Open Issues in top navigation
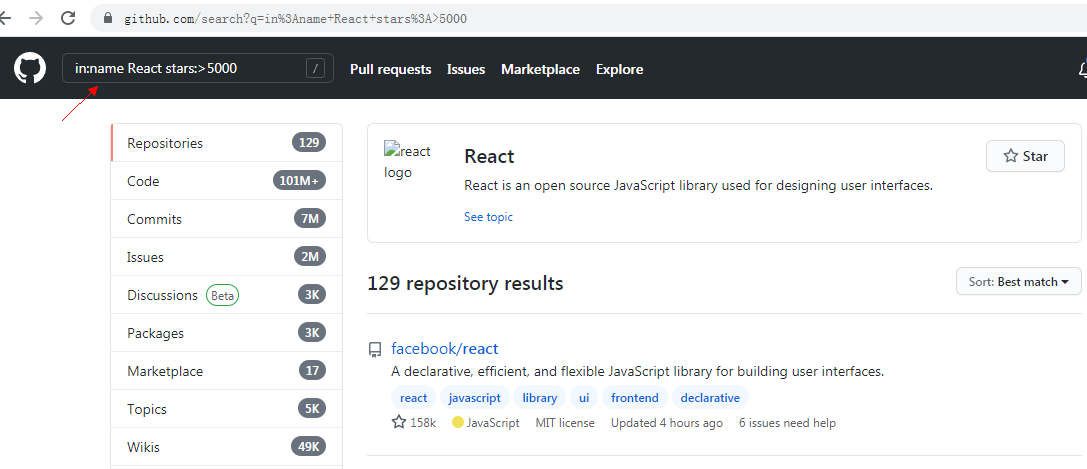1087x469 pixels. (466, 69)
